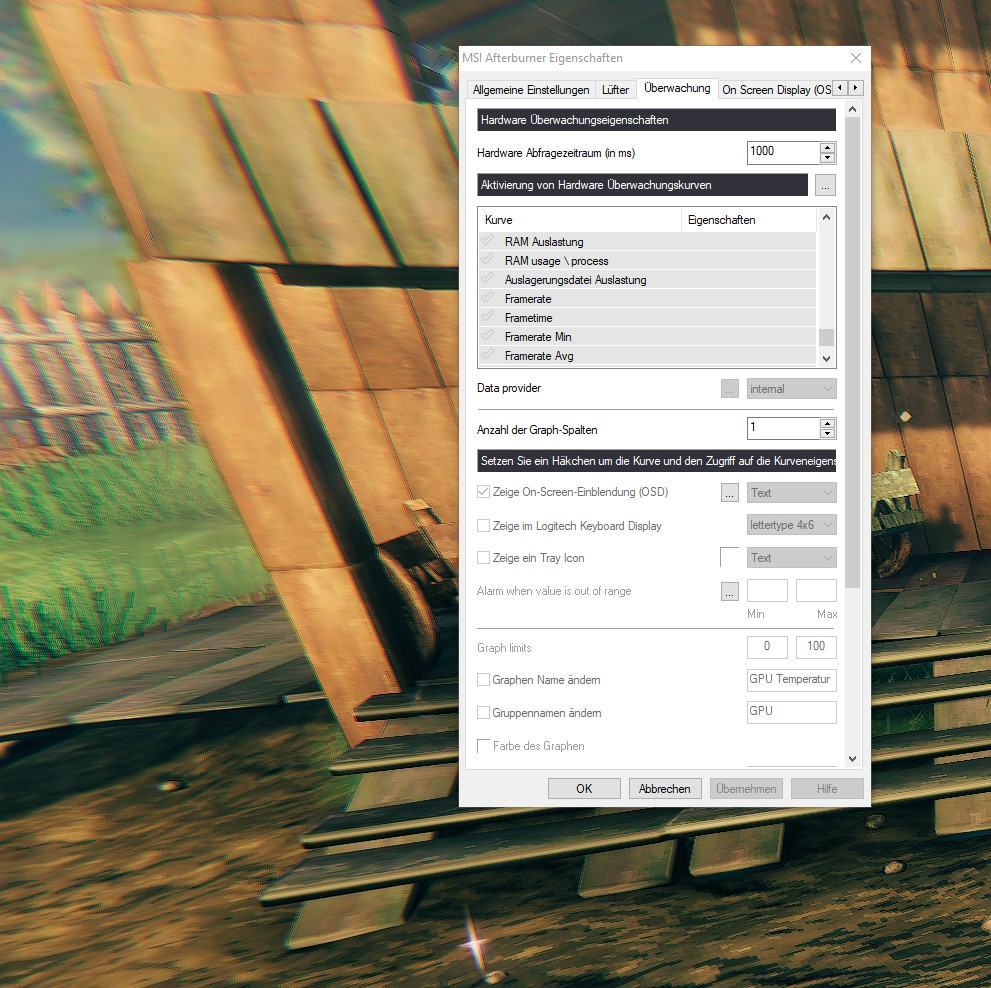This screenshot has width=991, height=988.
Task: Enable Graphen Name ändern checkbox
Action: point(483,680)
